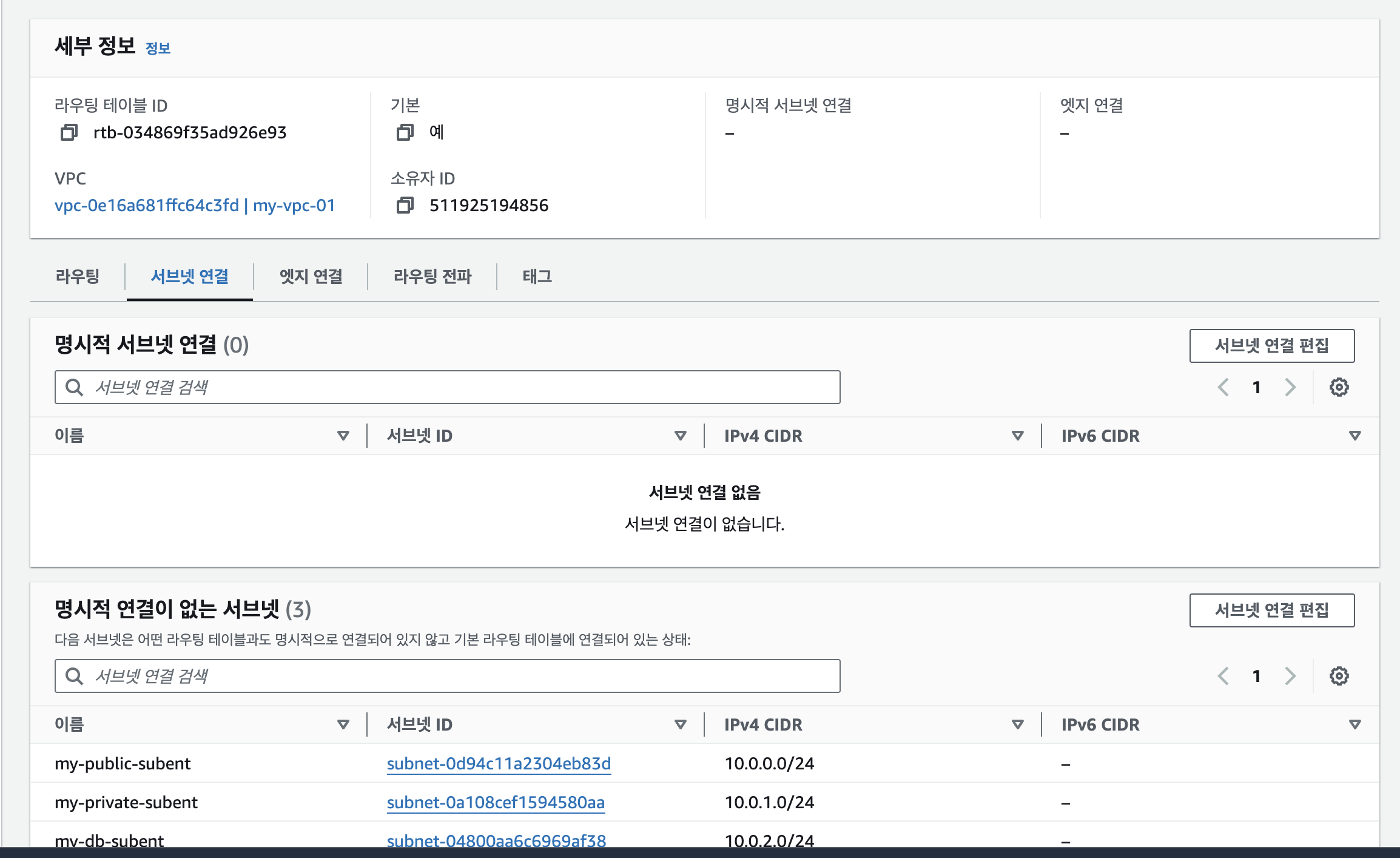Open VPC link vpc-0e16a681ffc64c3fd | my-vpc-01
The image size is (1400, 858).
[x=195, y=206]
